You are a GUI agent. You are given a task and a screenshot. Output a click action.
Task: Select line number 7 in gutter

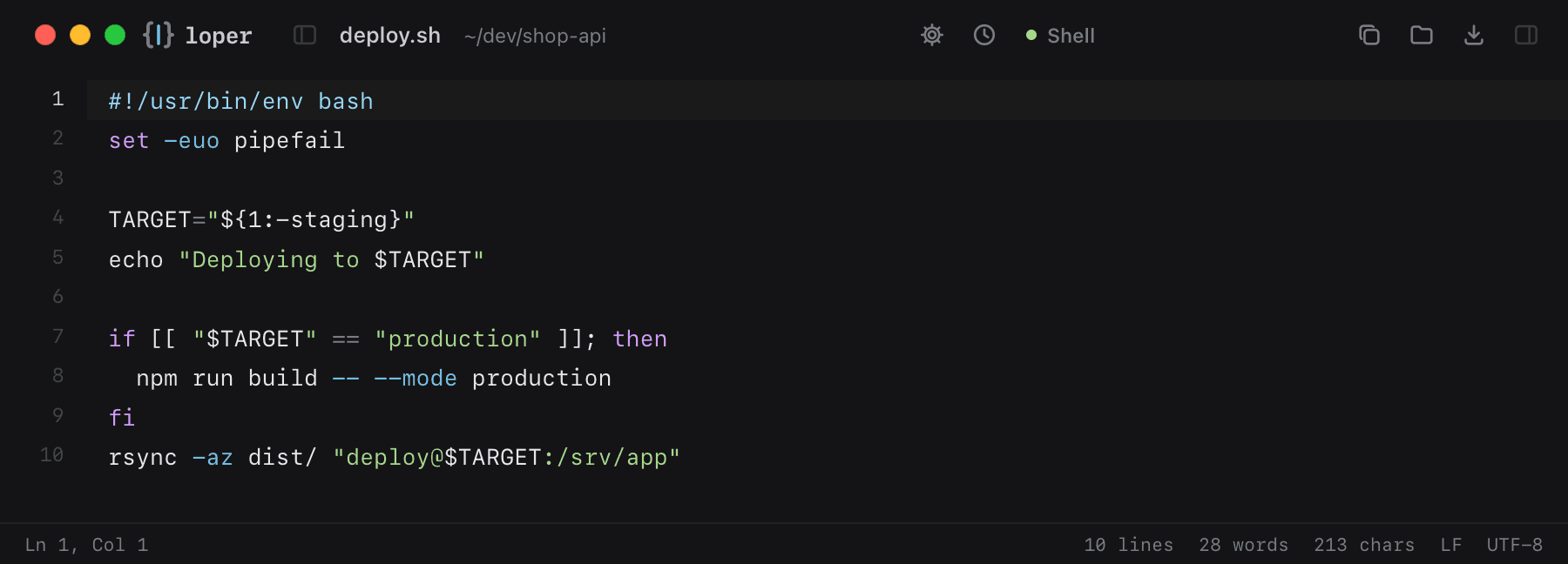click(x=57, y=337)
